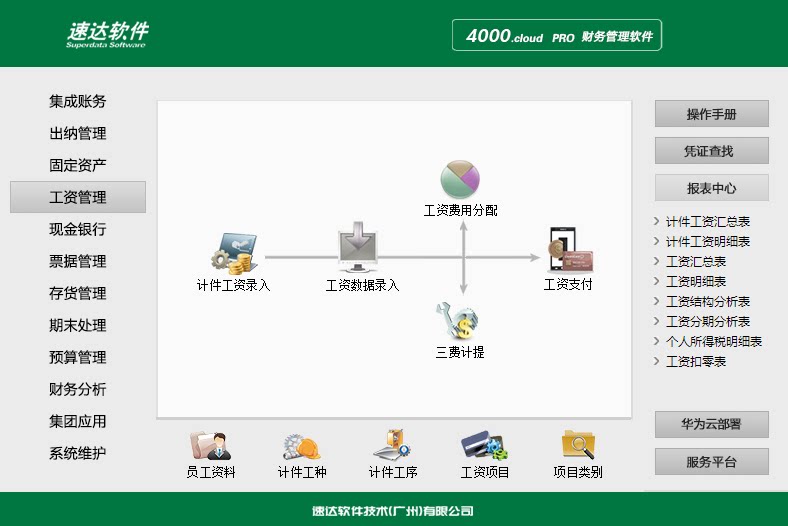
Task: Open 工资扣零表 report link
Action: pyautogui.click(x=696, y=362)
